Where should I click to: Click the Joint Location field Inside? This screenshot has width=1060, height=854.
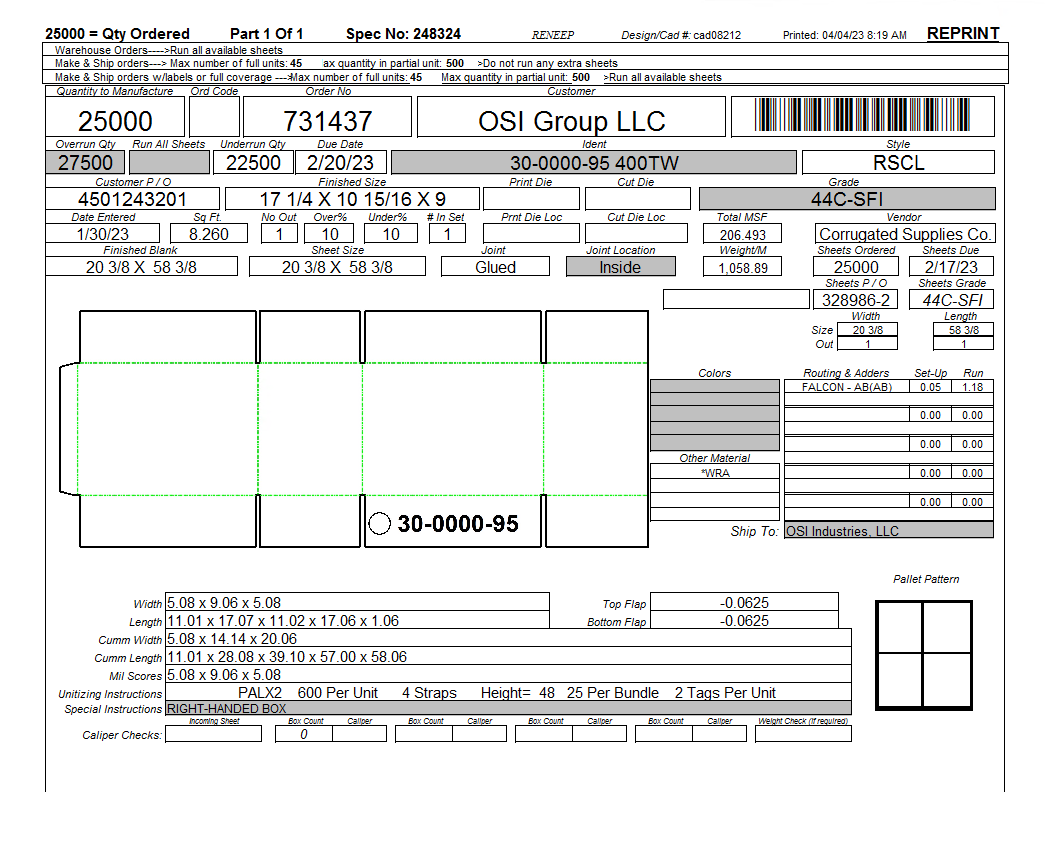(x=621, y=267)
